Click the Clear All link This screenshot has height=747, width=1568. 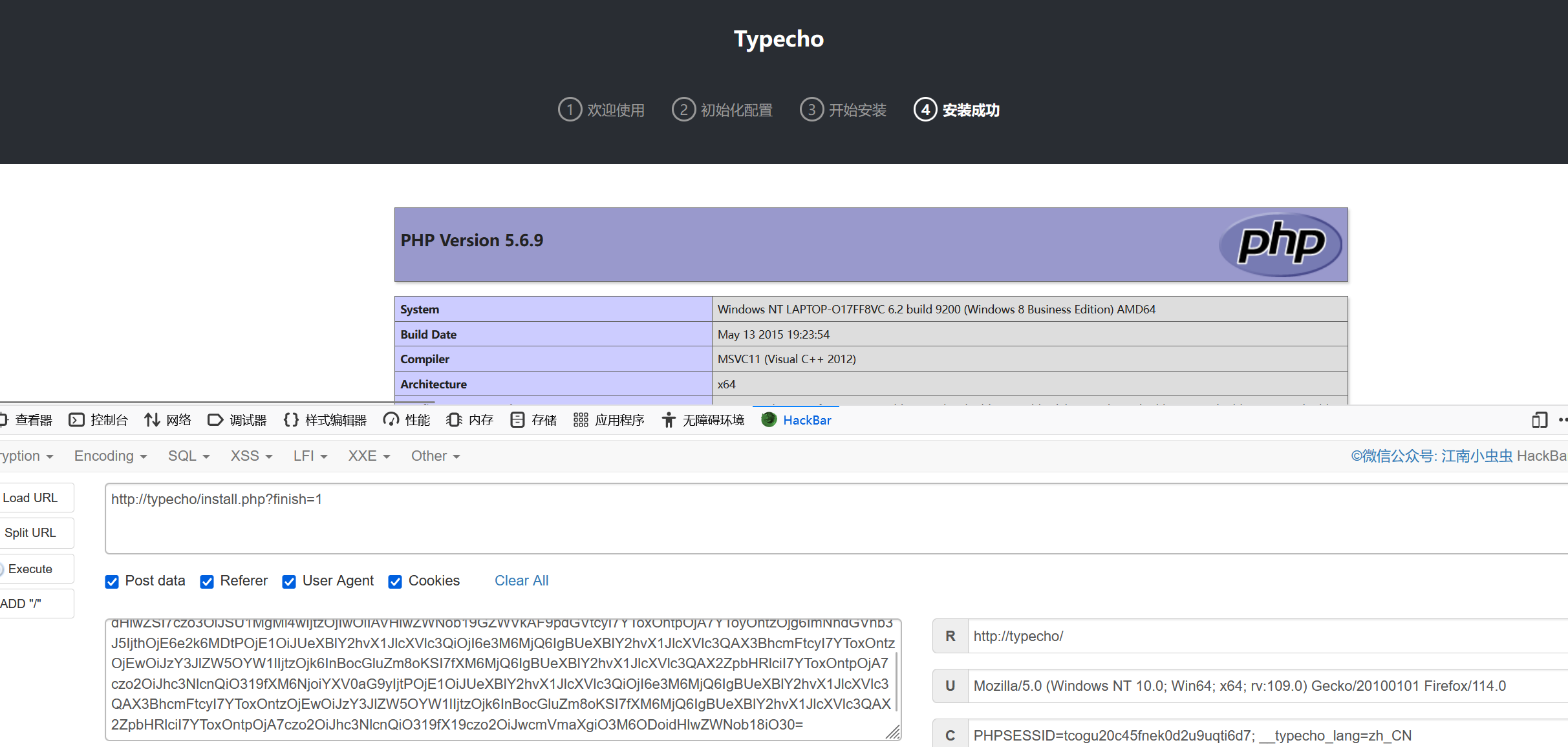521,581
